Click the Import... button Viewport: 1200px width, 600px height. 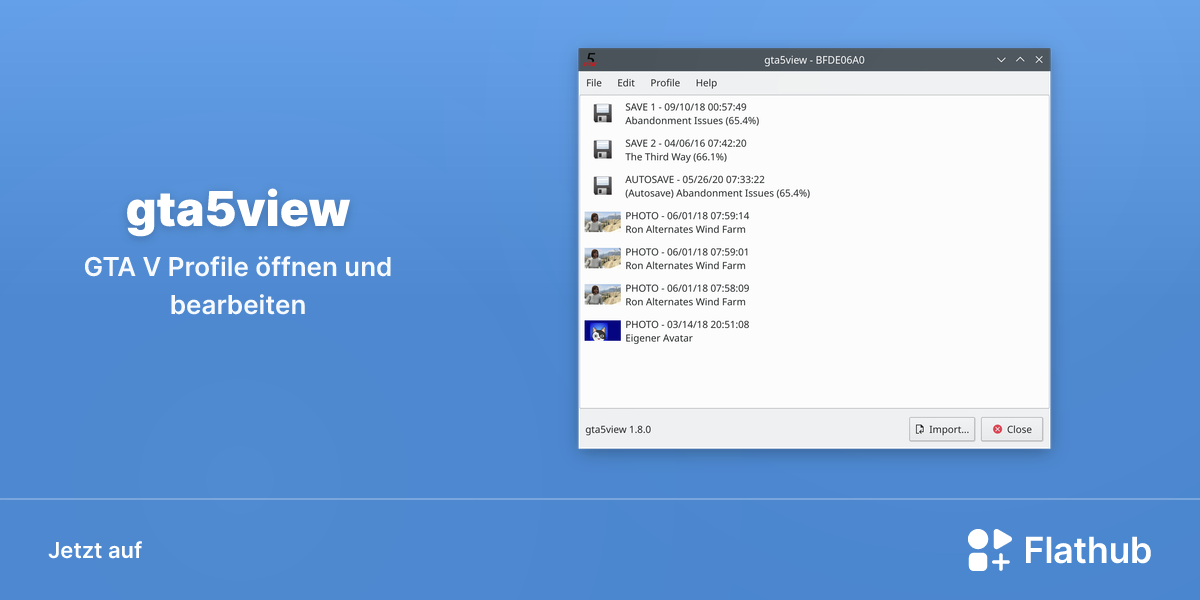coord(942,429)
